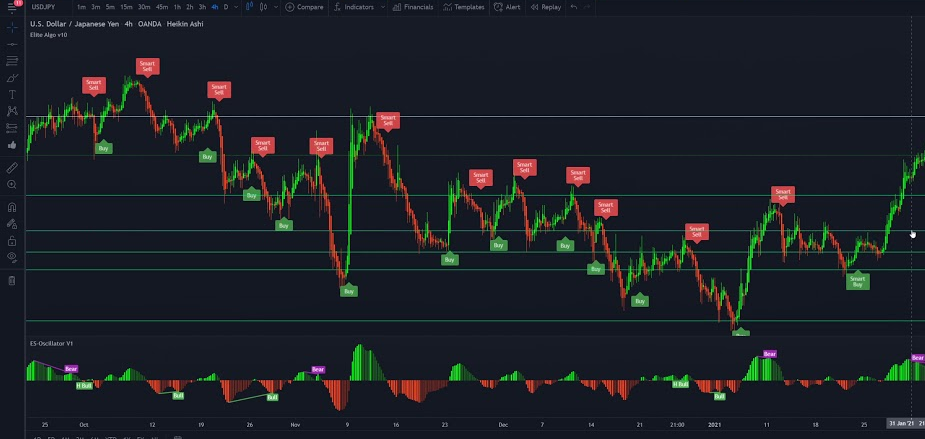Click the U.S. Dollar / Japanese Yen title
This screenshot has width=925, height=439.
coord(74,24)
